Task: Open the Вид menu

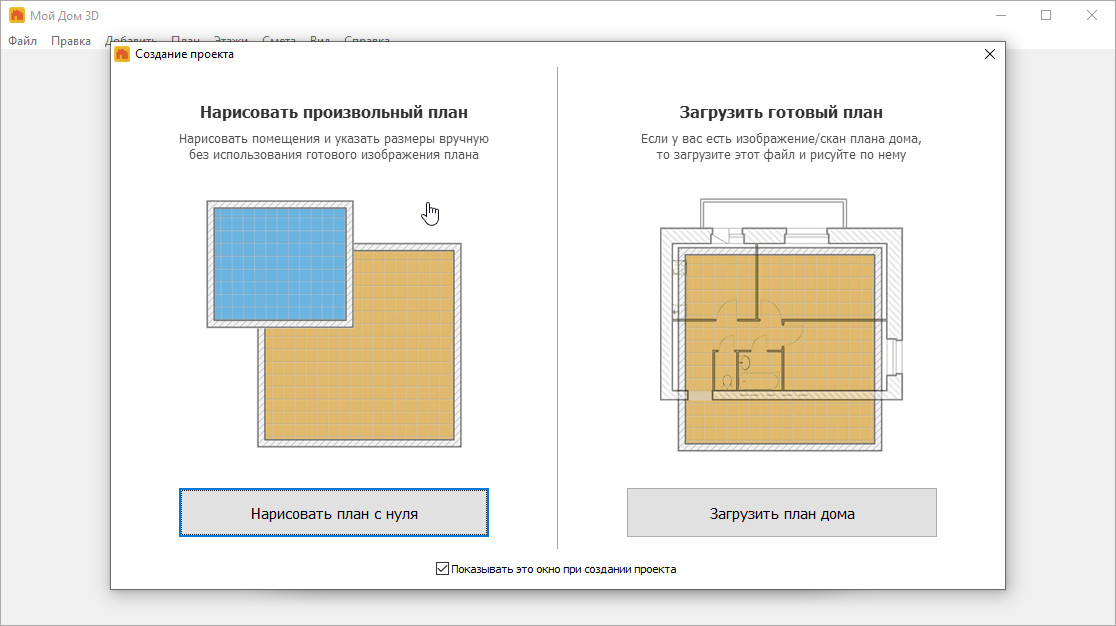Action: [320, 41]
